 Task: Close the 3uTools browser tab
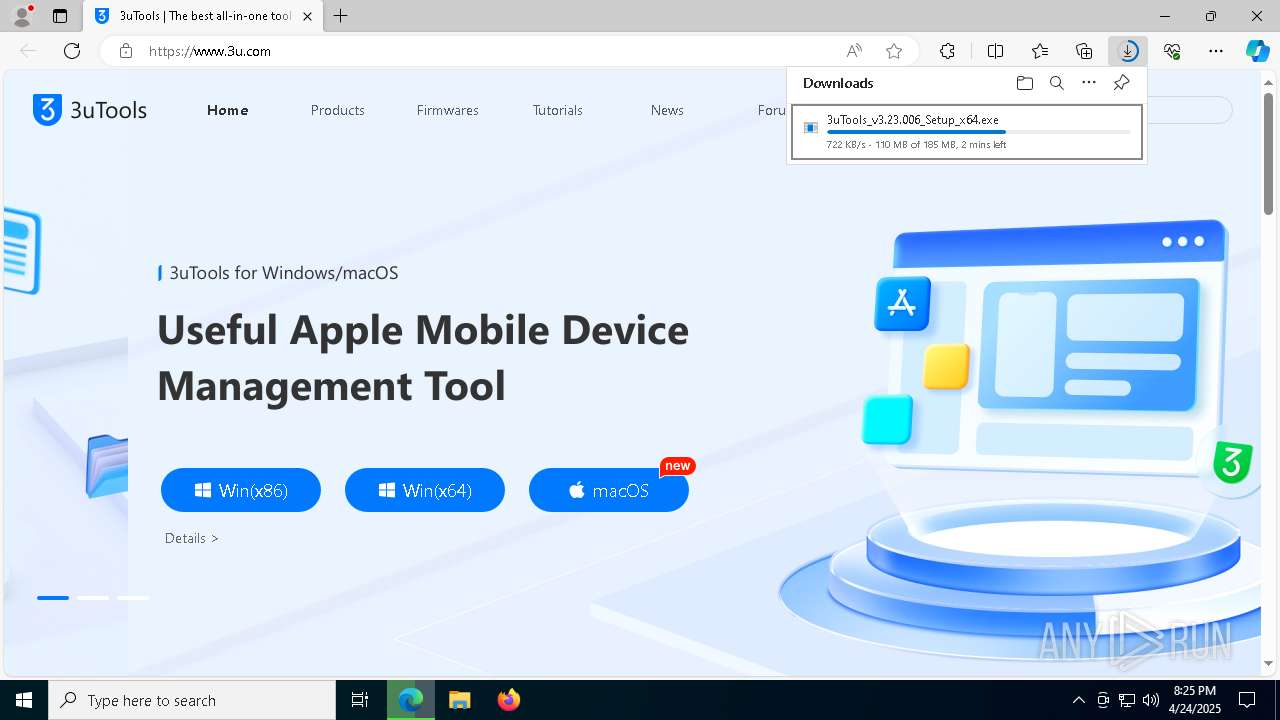click(x=307, y=16)
